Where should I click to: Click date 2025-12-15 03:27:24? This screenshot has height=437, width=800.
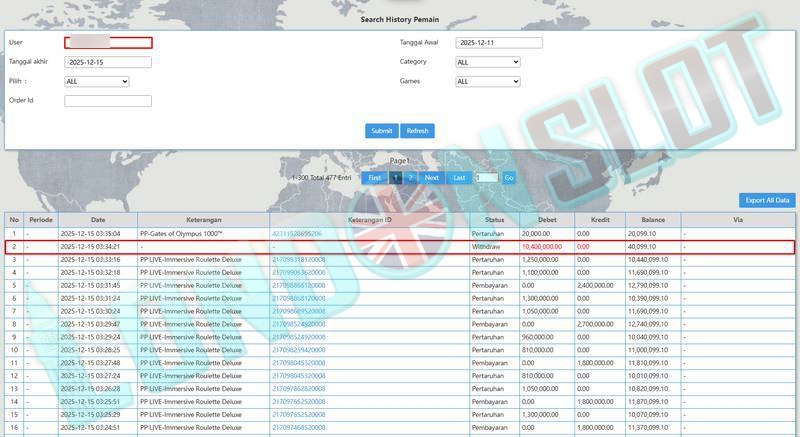click(90, 376)
